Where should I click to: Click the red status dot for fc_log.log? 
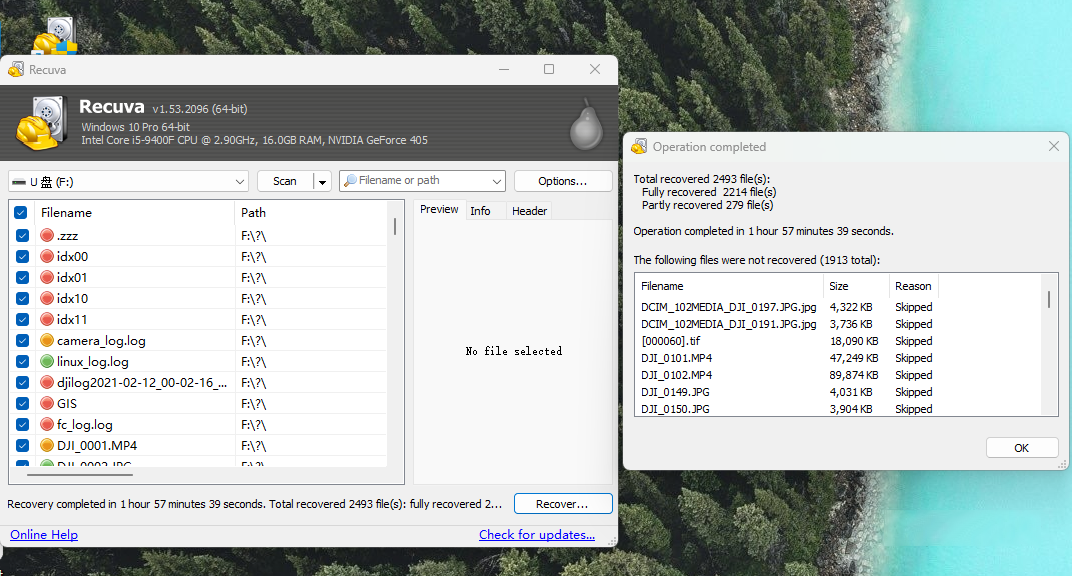[x=46, y=424]
